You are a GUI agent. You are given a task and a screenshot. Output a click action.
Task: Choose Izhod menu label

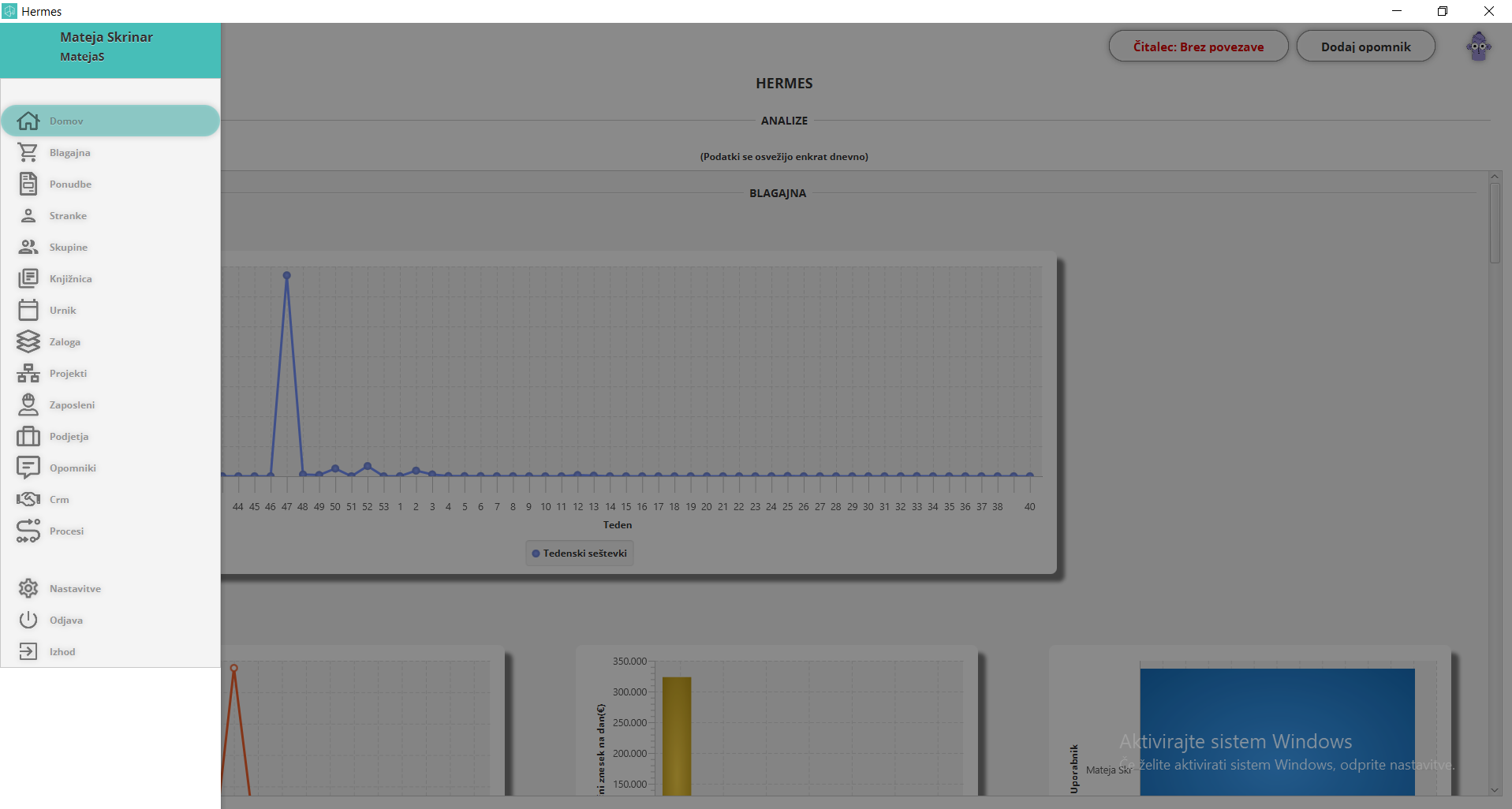62,651
